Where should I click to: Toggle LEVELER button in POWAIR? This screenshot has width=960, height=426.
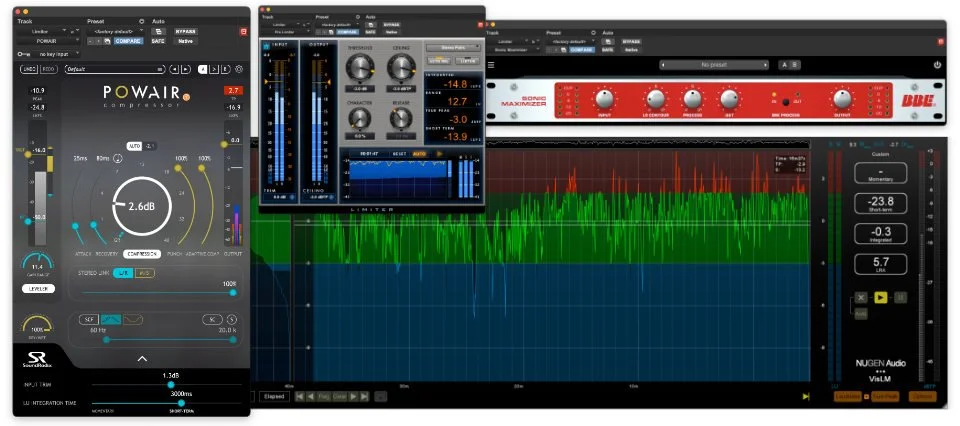point(39,288)
